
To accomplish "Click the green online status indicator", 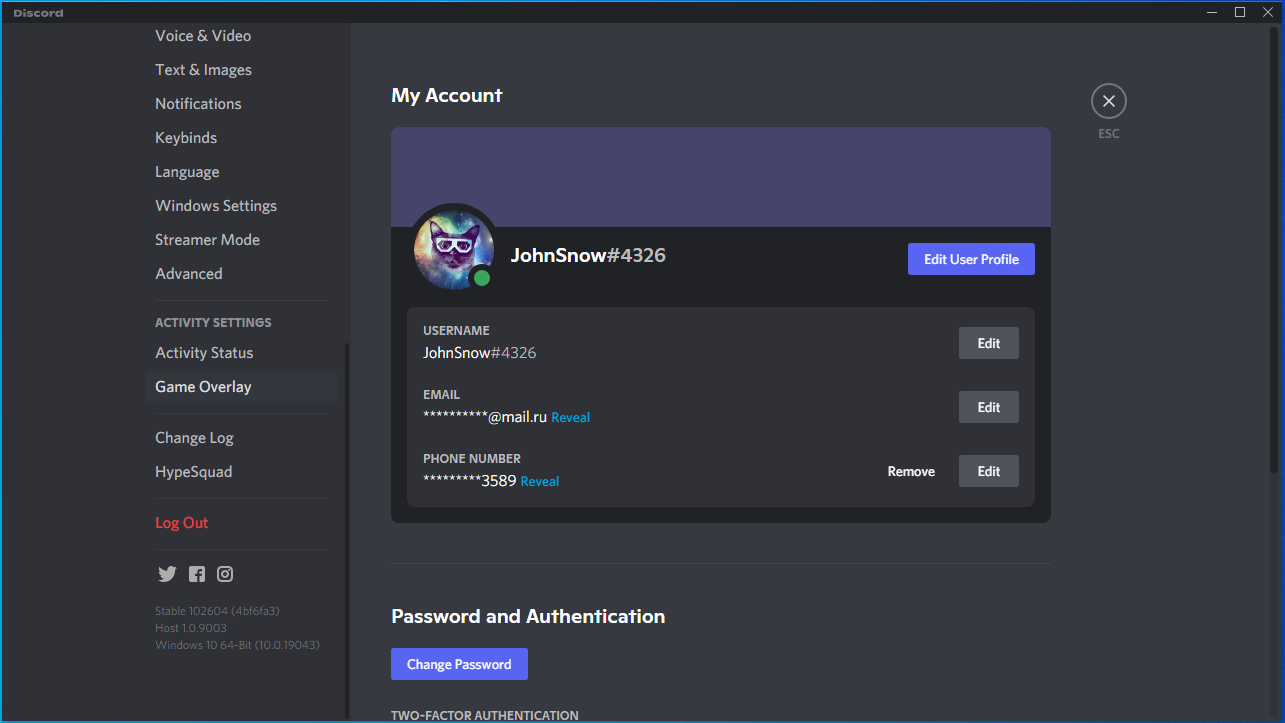I will point(482,278).
